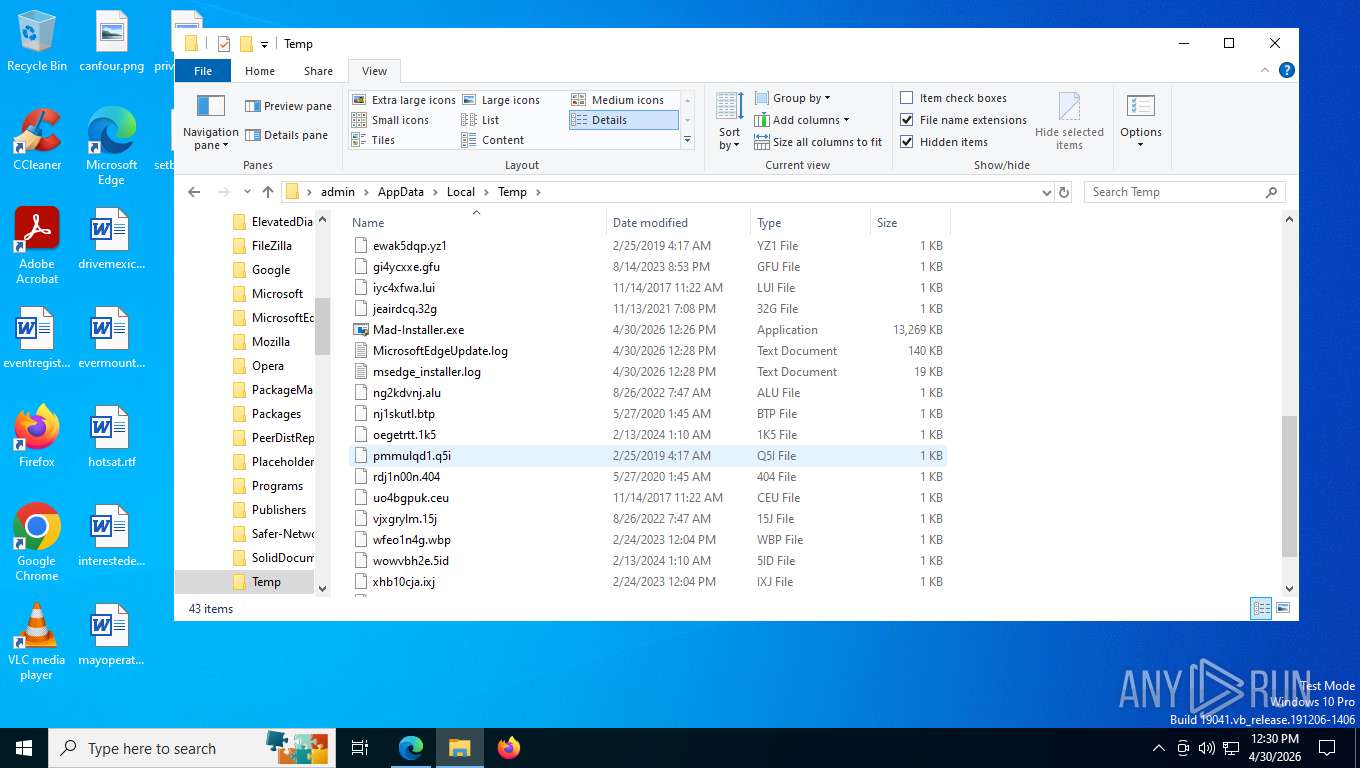Click admin in the address path

[338, 192]
